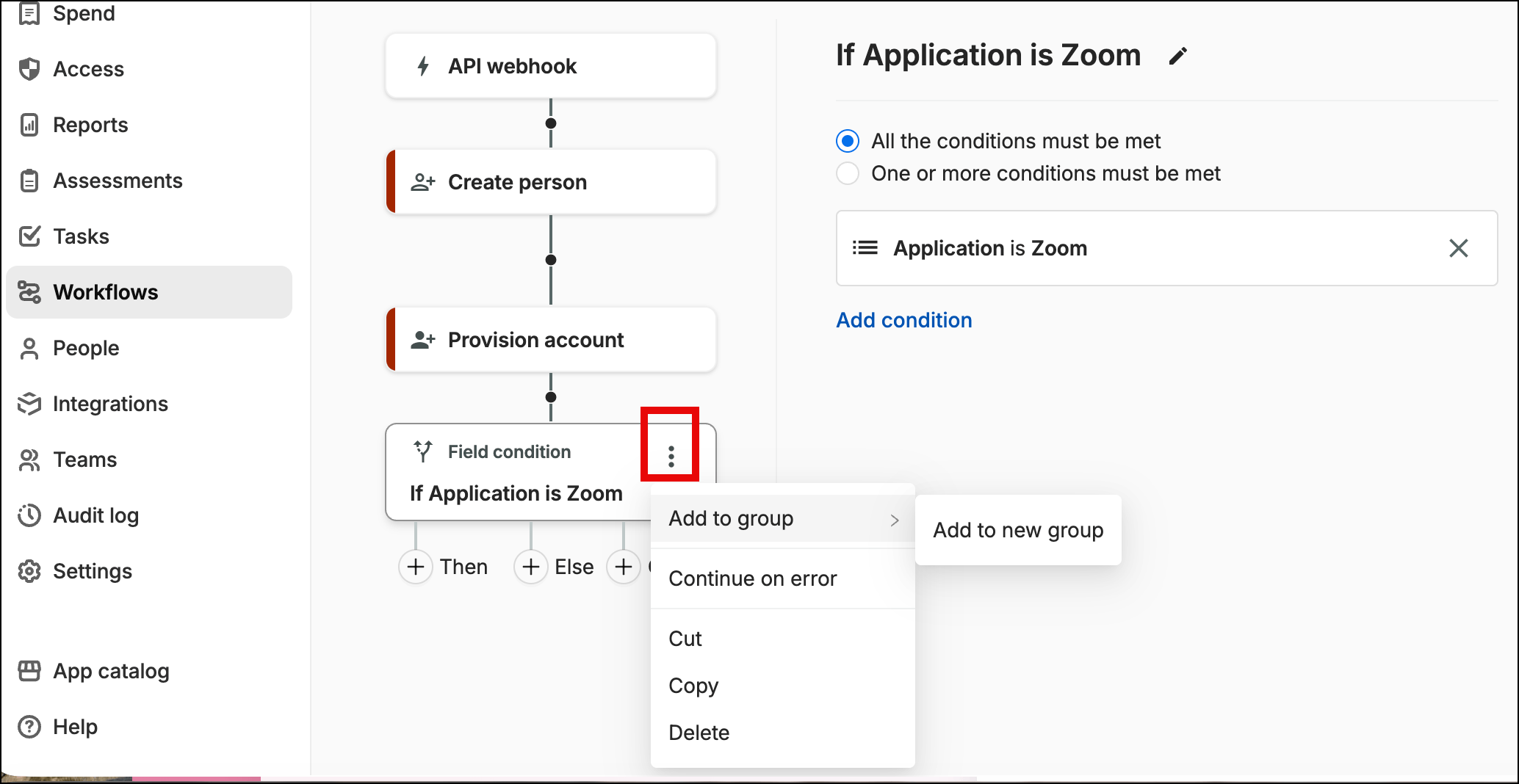This screenshot has width=1519, height=784.
Task: Click the Field condition branch icon
Action: (423, 451)
